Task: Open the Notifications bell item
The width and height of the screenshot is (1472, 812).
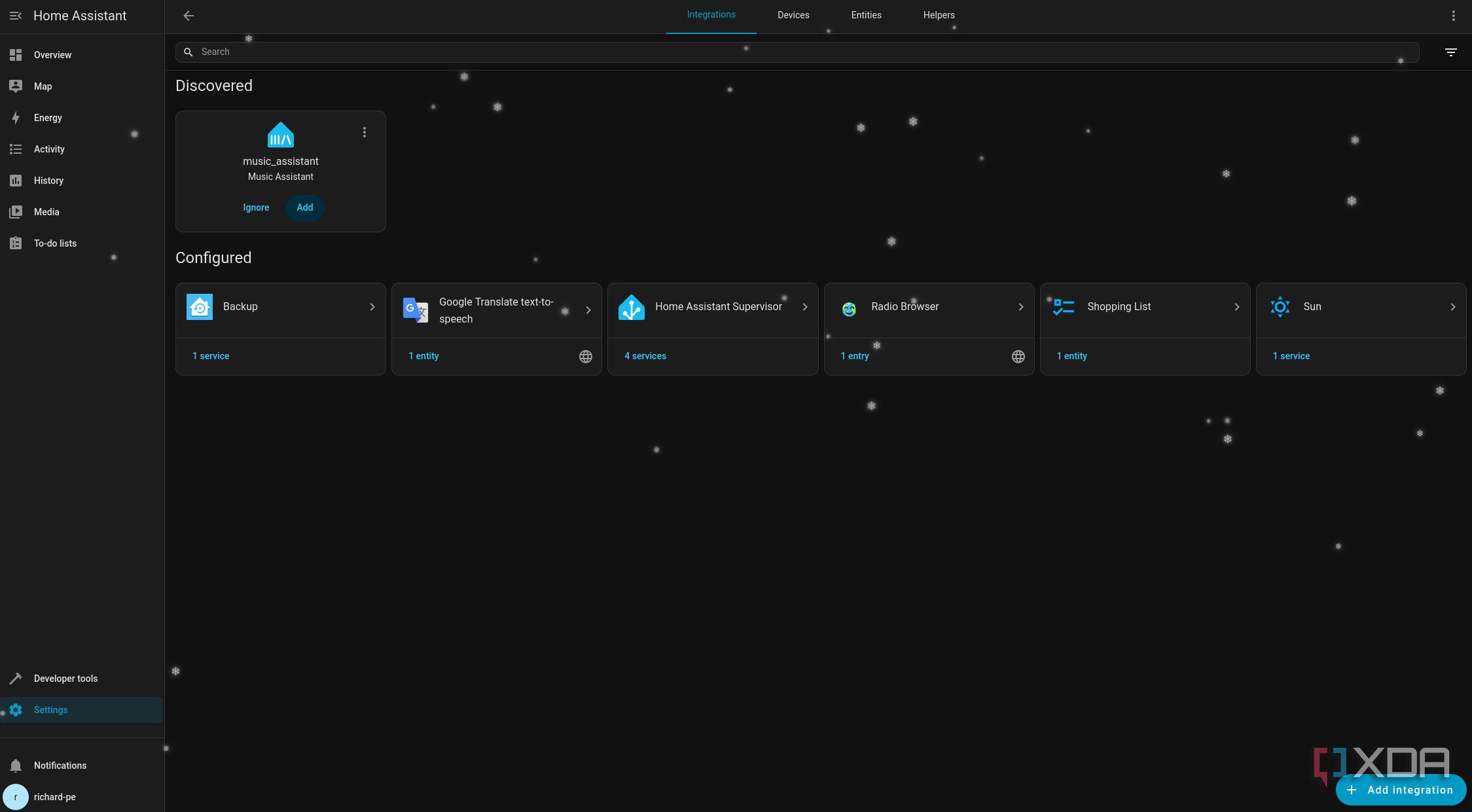Action: (x=60, y=766)
